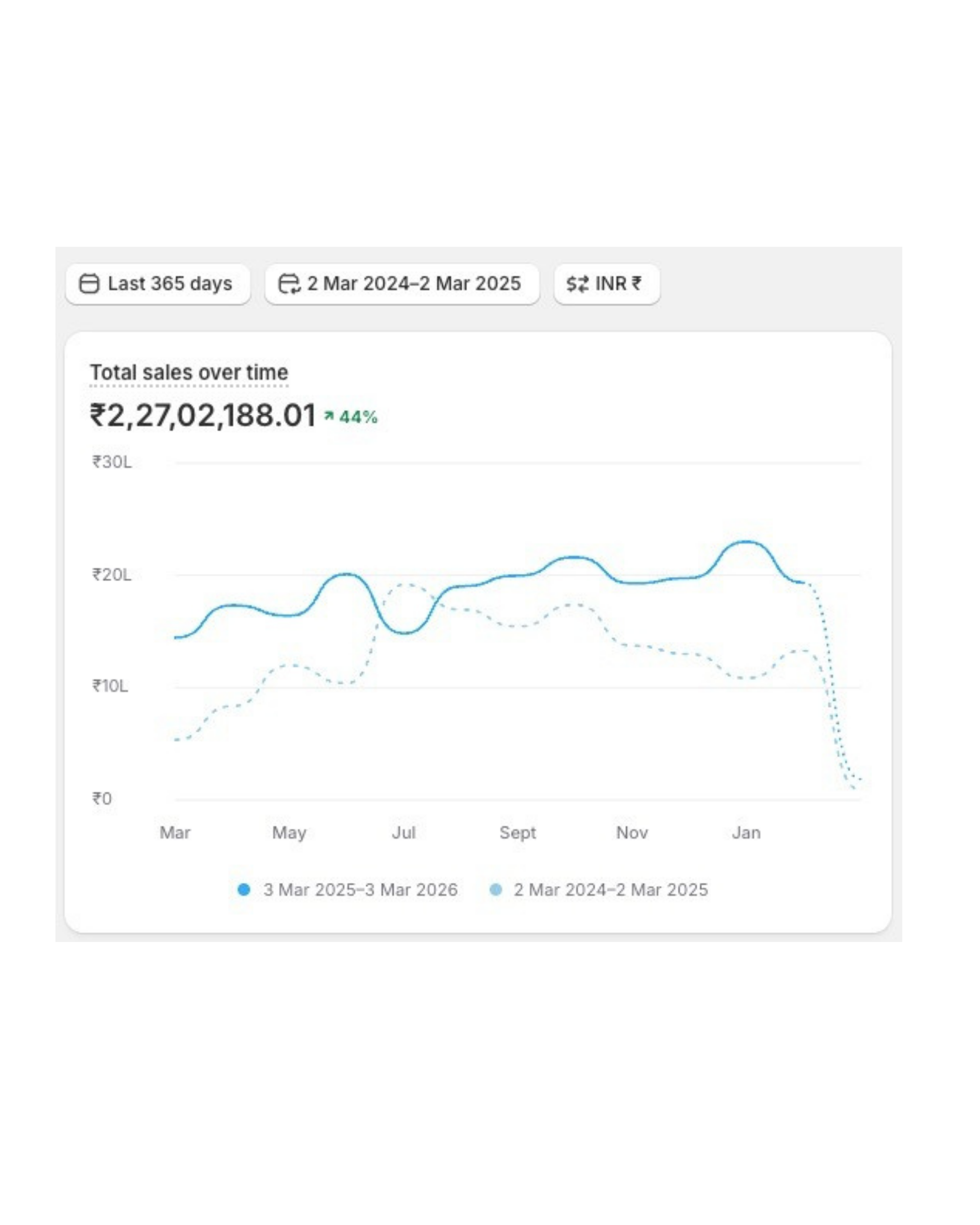Click the green upward trend arrow icon
This screenshot has height=1225, width=980.
pos(329,416)
